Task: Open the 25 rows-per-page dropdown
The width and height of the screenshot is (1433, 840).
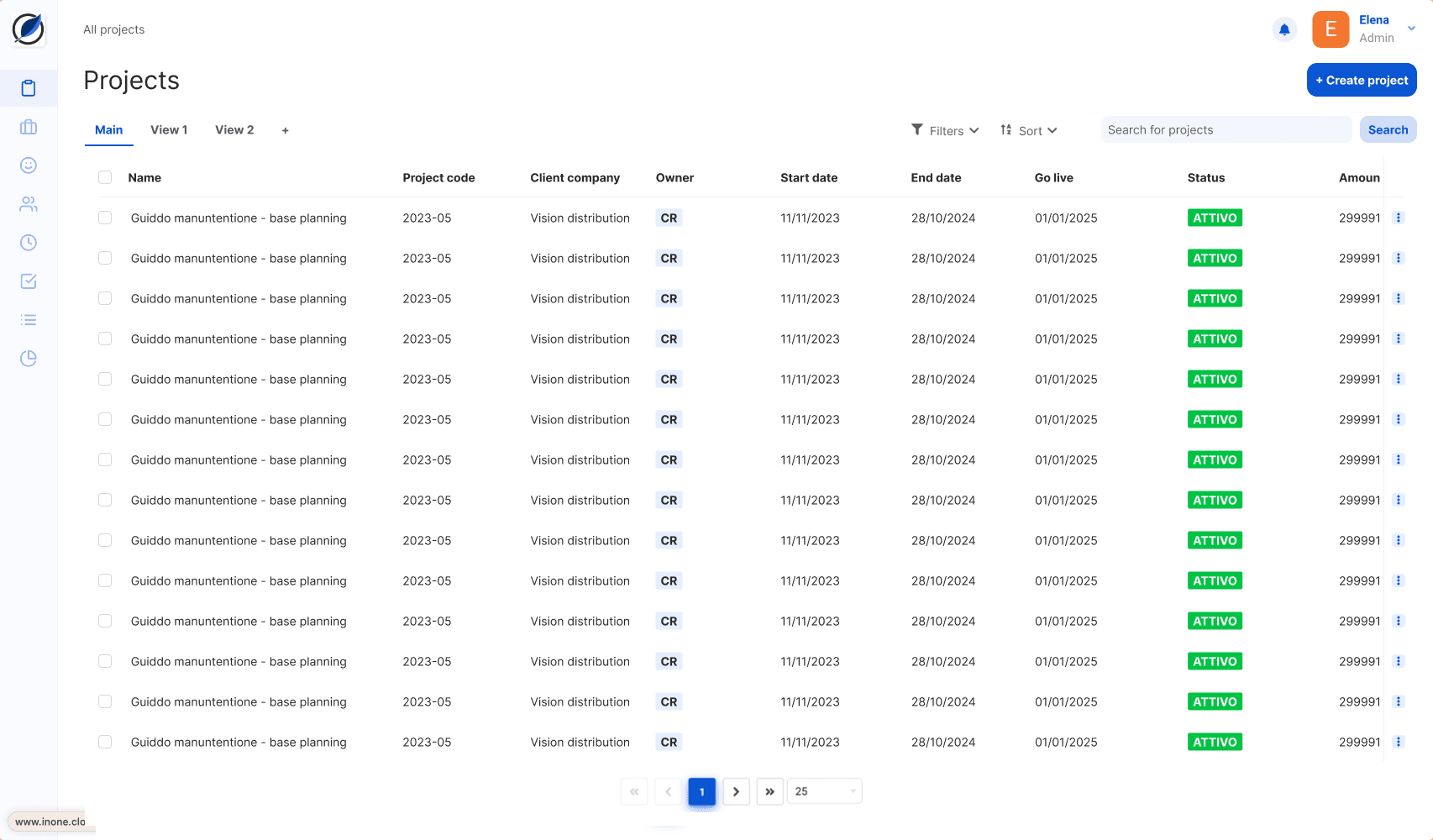Action: coord(825,791)
